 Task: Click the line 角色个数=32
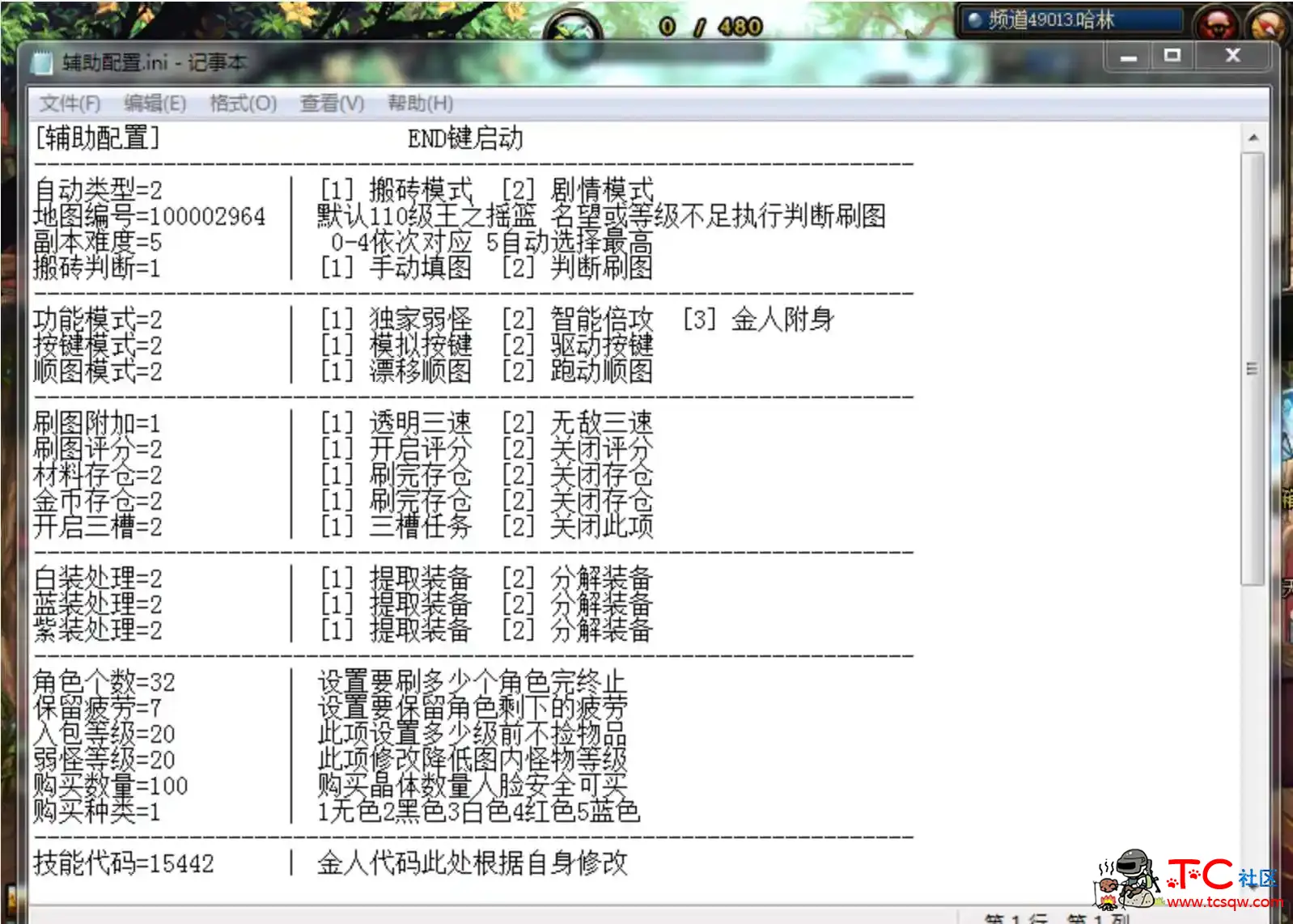pyautogui.click(x=104, y=682)
